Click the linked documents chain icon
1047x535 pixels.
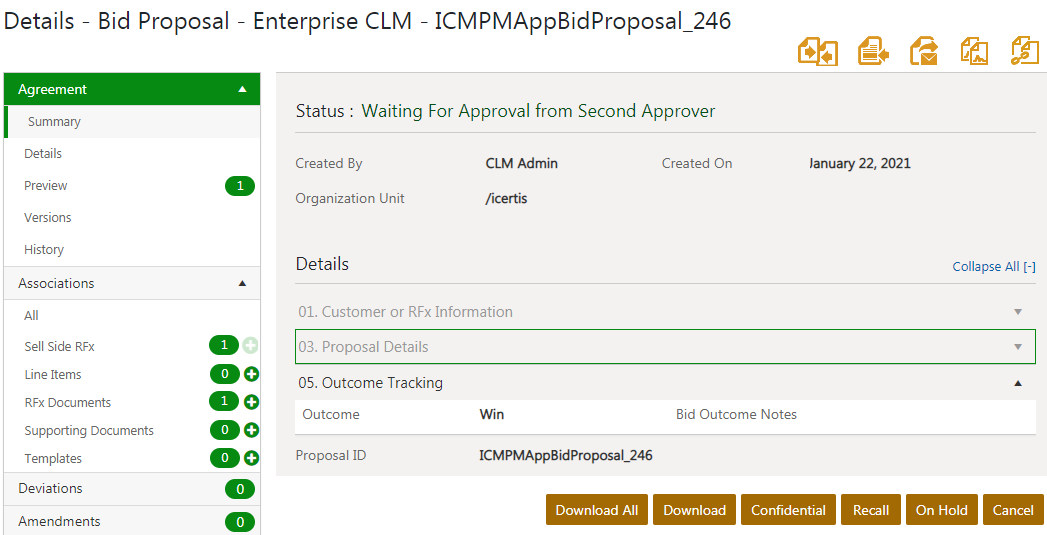[x=1025, y=51]
